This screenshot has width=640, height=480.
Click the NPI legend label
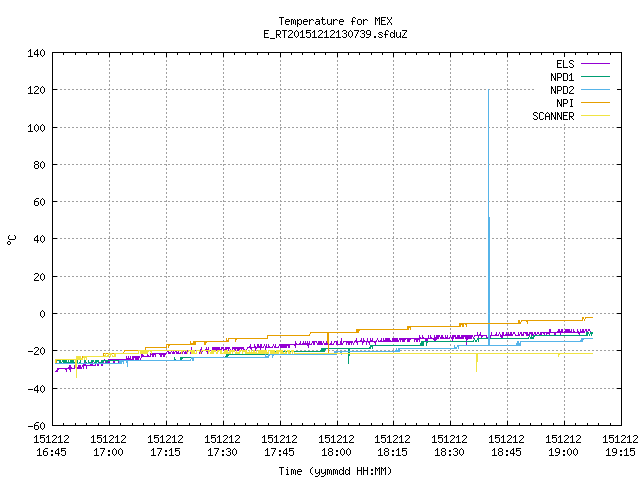click(x=565, y=103)
